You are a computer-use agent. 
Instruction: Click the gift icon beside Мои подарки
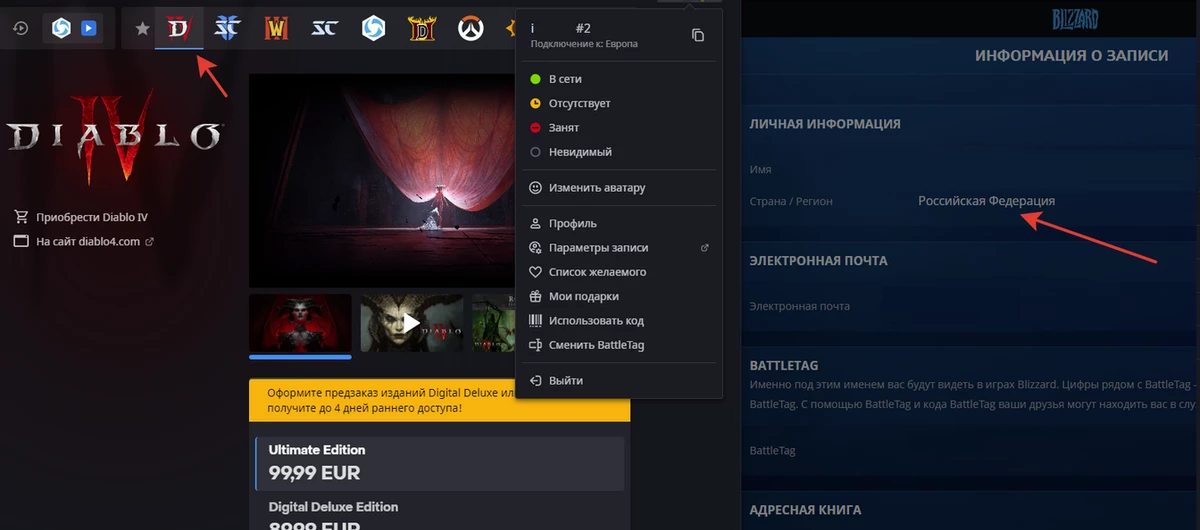tap(535, 296)
